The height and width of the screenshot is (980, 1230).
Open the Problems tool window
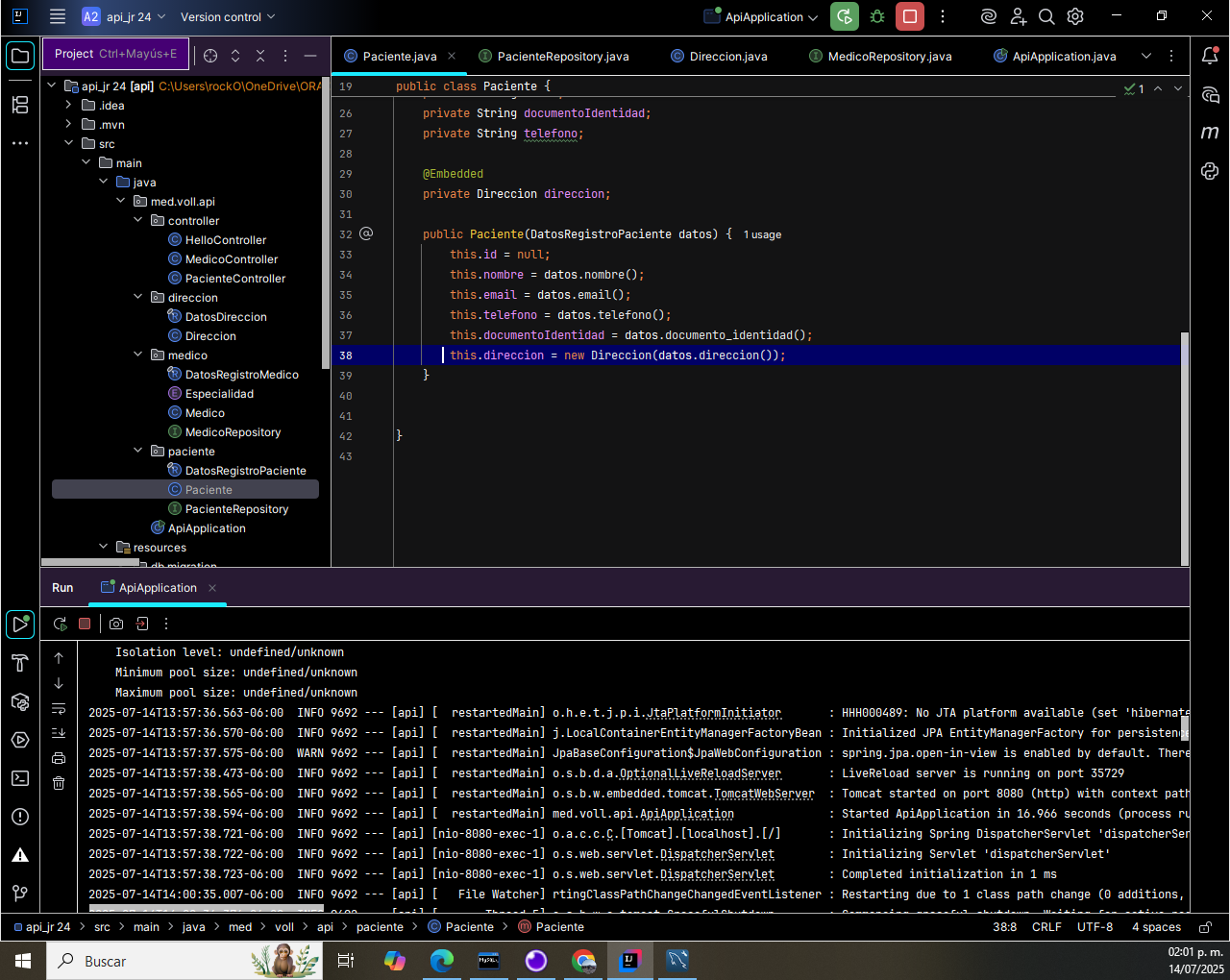(20, 817)
